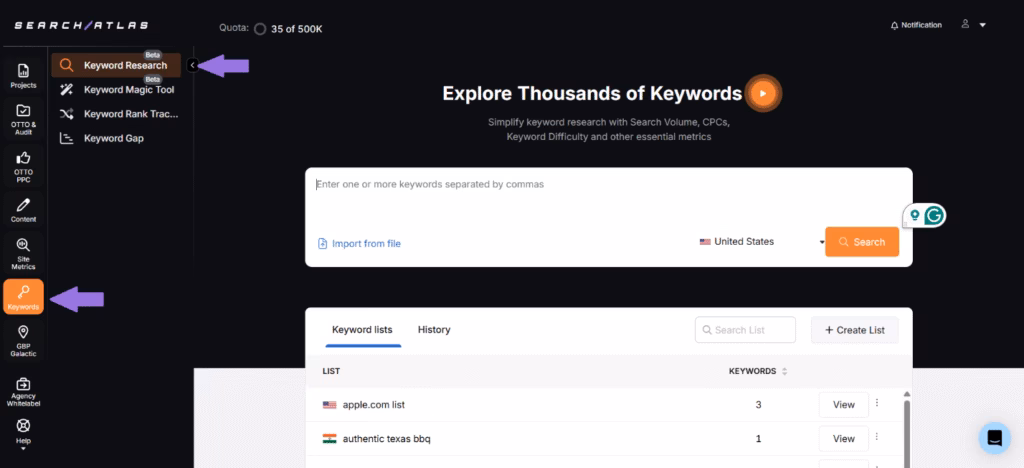Open Site Metrics section

(x=24, y=253)
